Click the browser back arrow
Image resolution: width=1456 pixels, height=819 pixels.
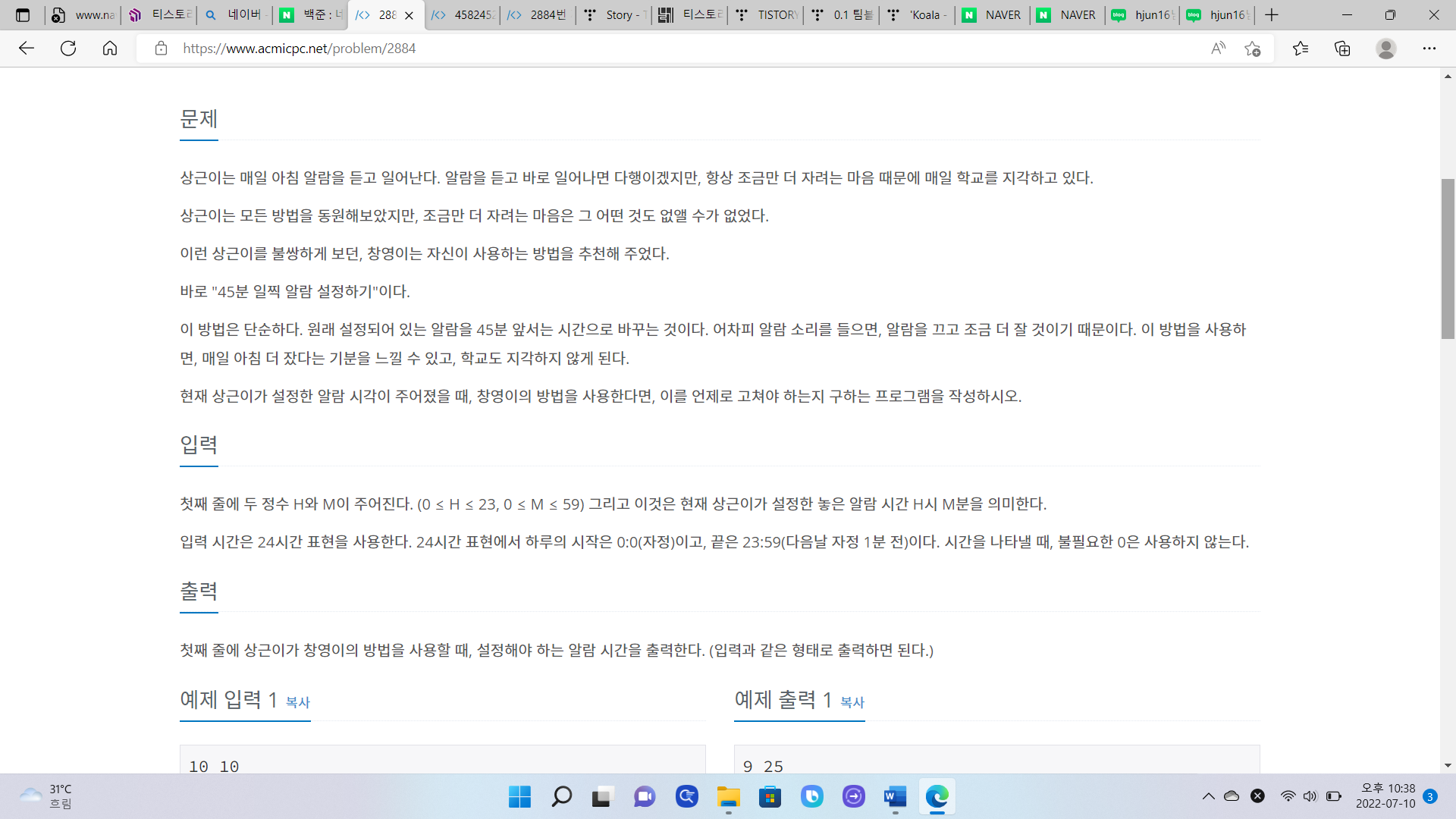click(x=27, y=49)
